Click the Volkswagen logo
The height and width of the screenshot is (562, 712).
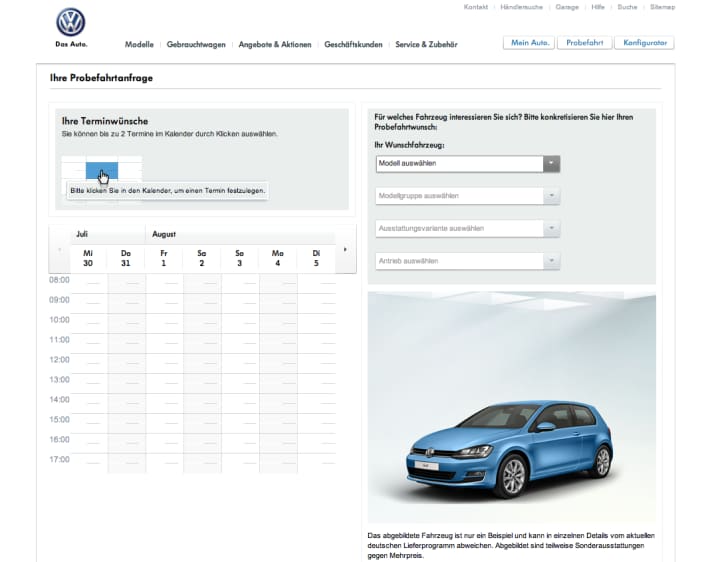click(x=70, y=23)
